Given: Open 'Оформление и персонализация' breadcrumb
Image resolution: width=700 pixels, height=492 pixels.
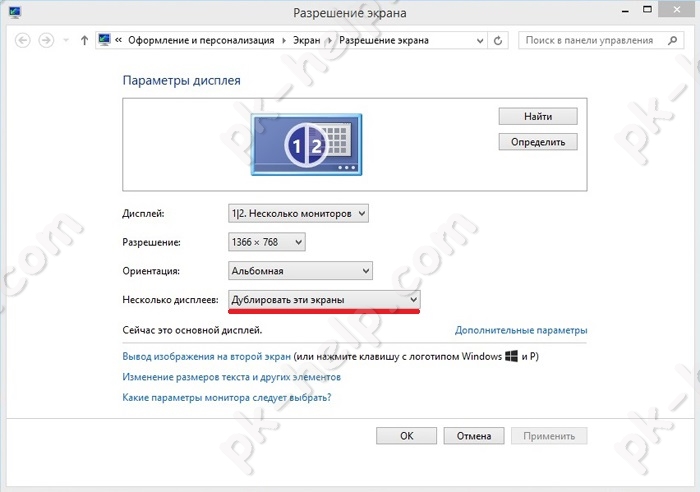Looking at the screenshot, I should coord(201,41).
